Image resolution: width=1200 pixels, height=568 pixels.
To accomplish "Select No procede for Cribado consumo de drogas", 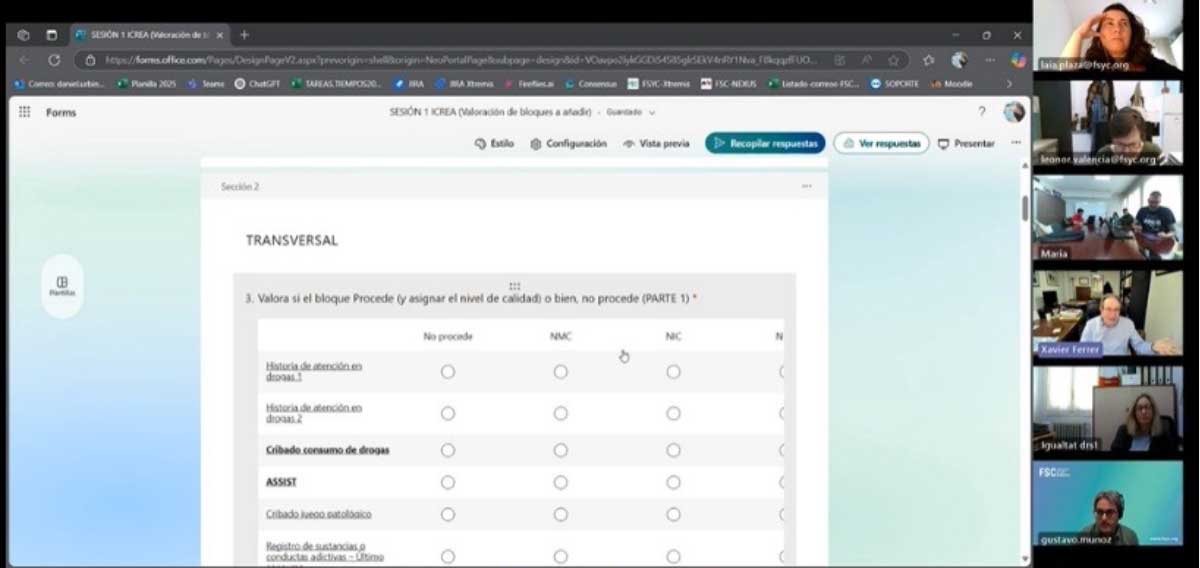I will (448, 451).
